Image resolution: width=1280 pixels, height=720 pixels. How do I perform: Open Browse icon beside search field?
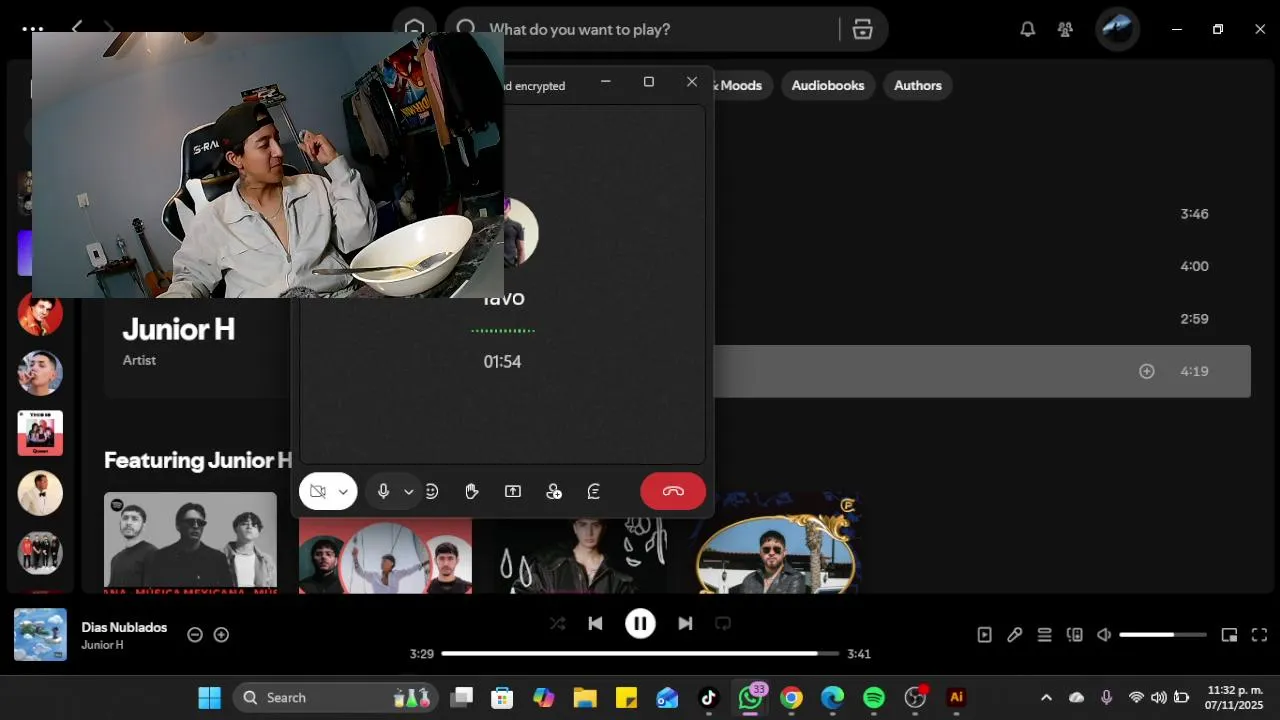coord(862,29)
